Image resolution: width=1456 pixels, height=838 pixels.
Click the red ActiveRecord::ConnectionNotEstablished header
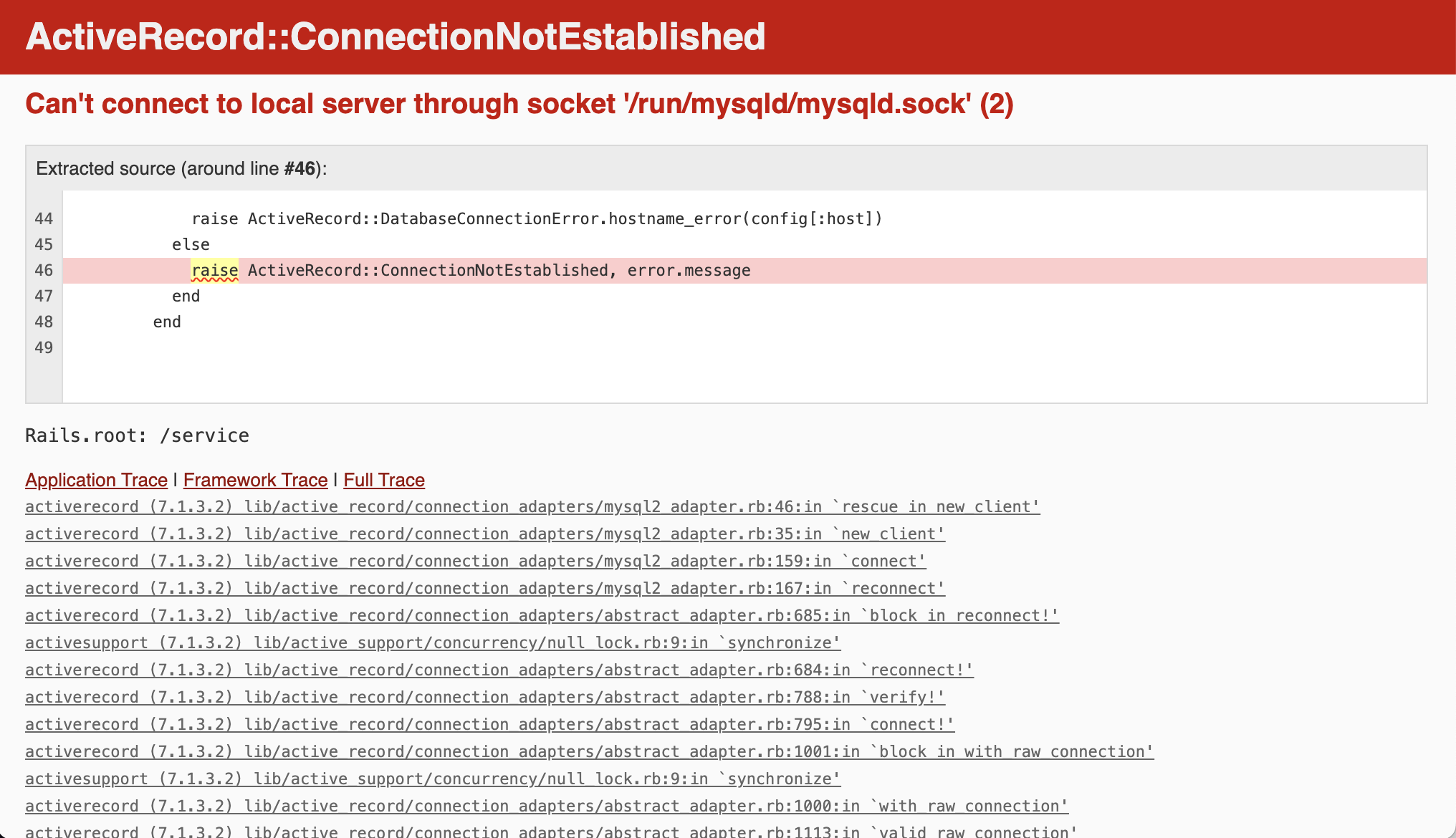[394, 37]
